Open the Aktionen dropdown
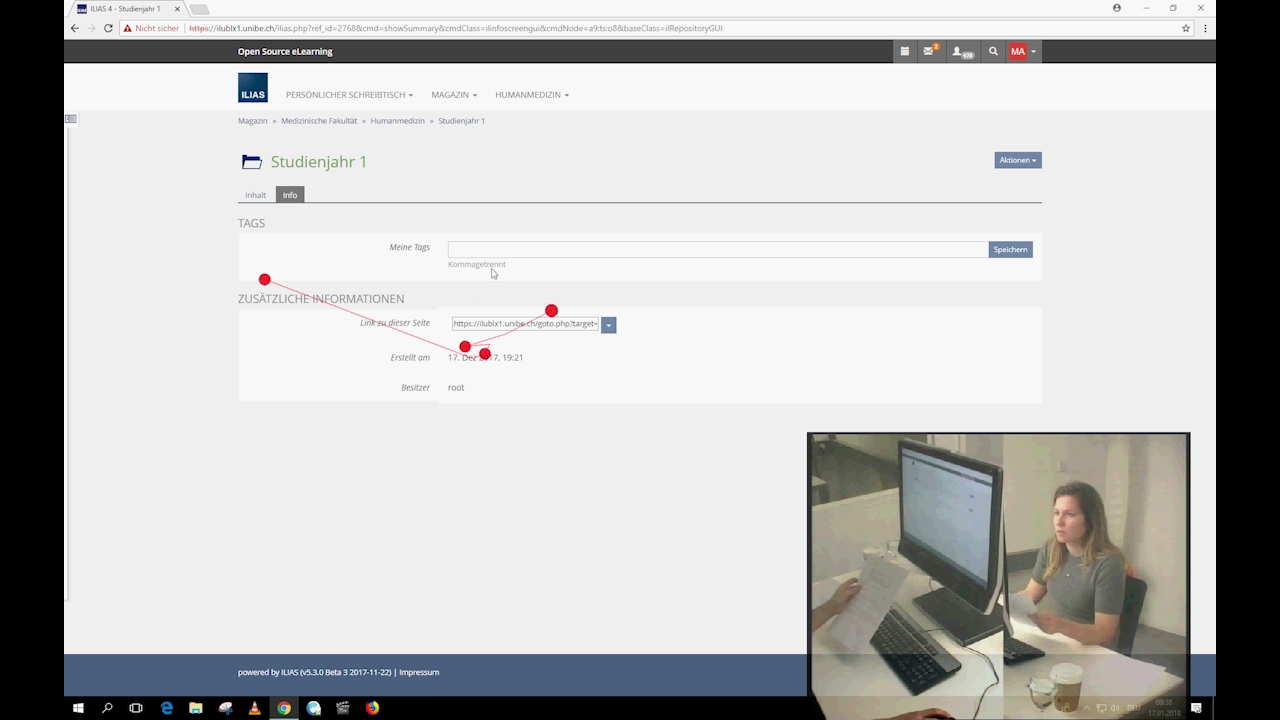This screenshot has width=1280, height=720. tap(1017, 160)
